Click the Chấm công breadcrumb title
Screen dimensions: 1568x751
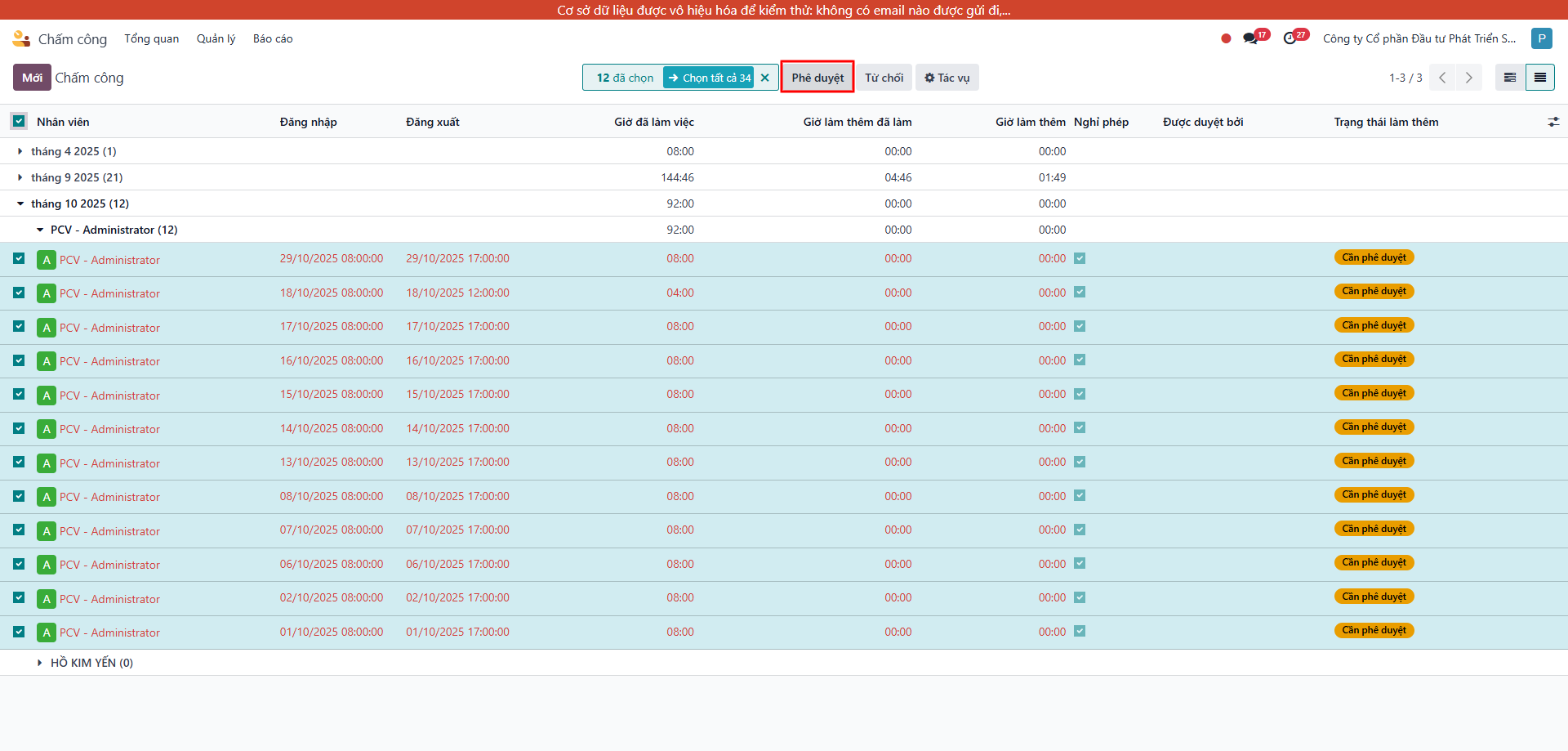pyautogui.click(x=90, y=78)
